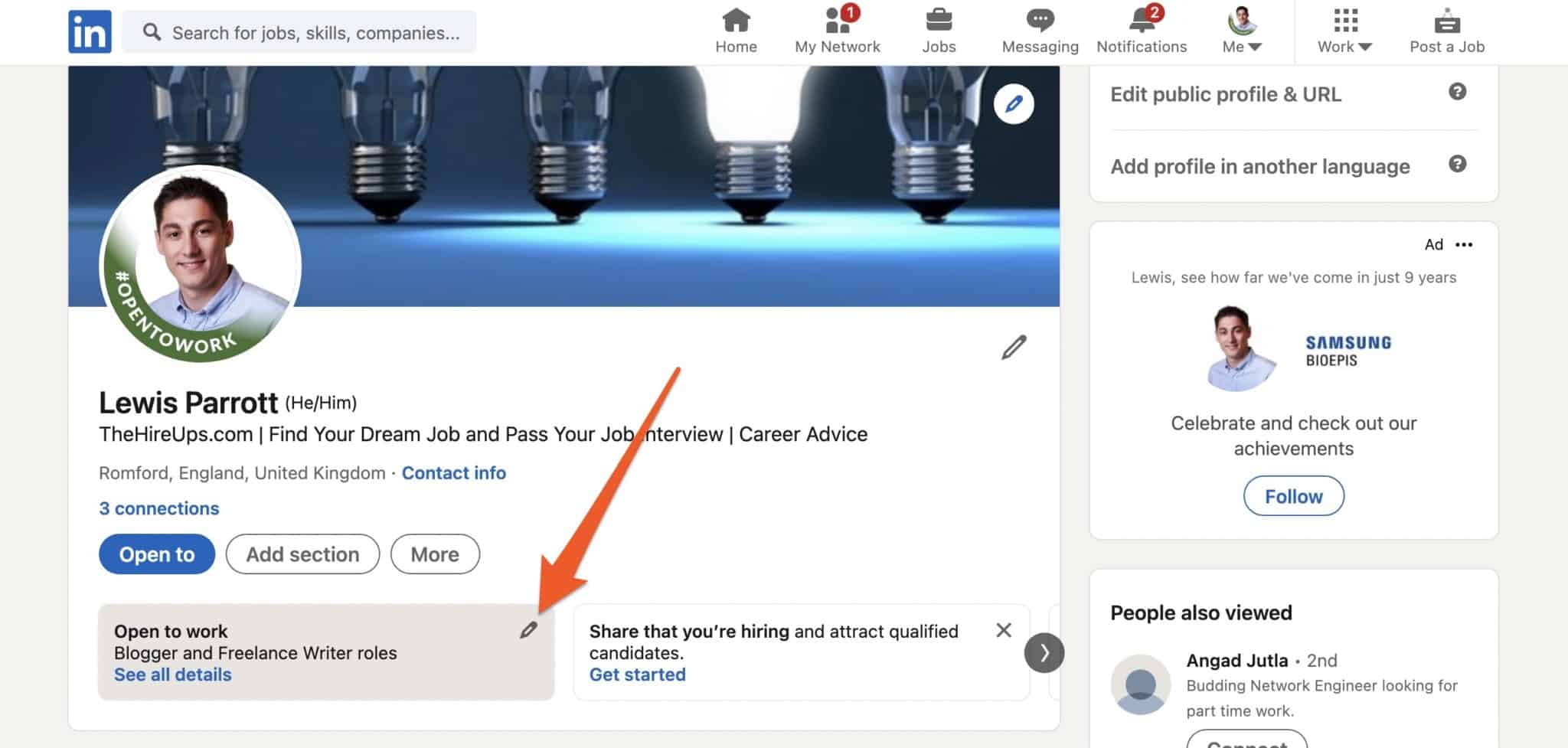This screenshot has height=748, width=1568.
Task: Open the profile photo with OpenToWork frame
Action: tap(201, 264)
